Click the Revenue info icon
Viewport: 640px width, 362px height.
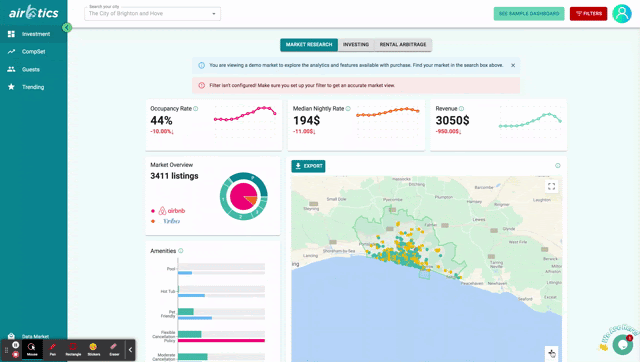click(461, 109)
